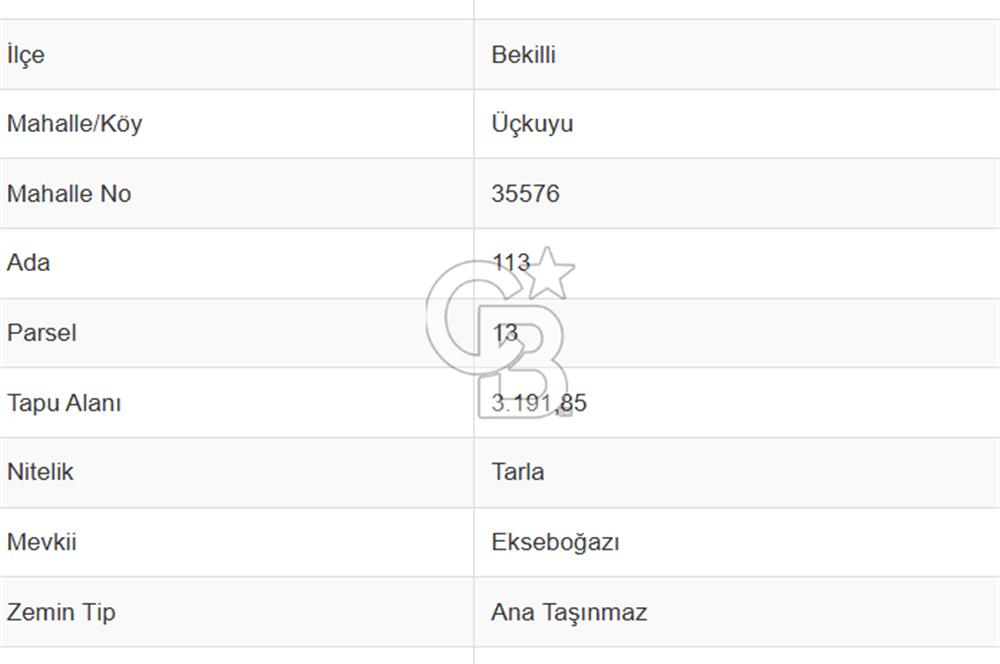Viewport: 1000px width, 664px height.
Task: Click the Tapu Alanı label
Action: 64,402
